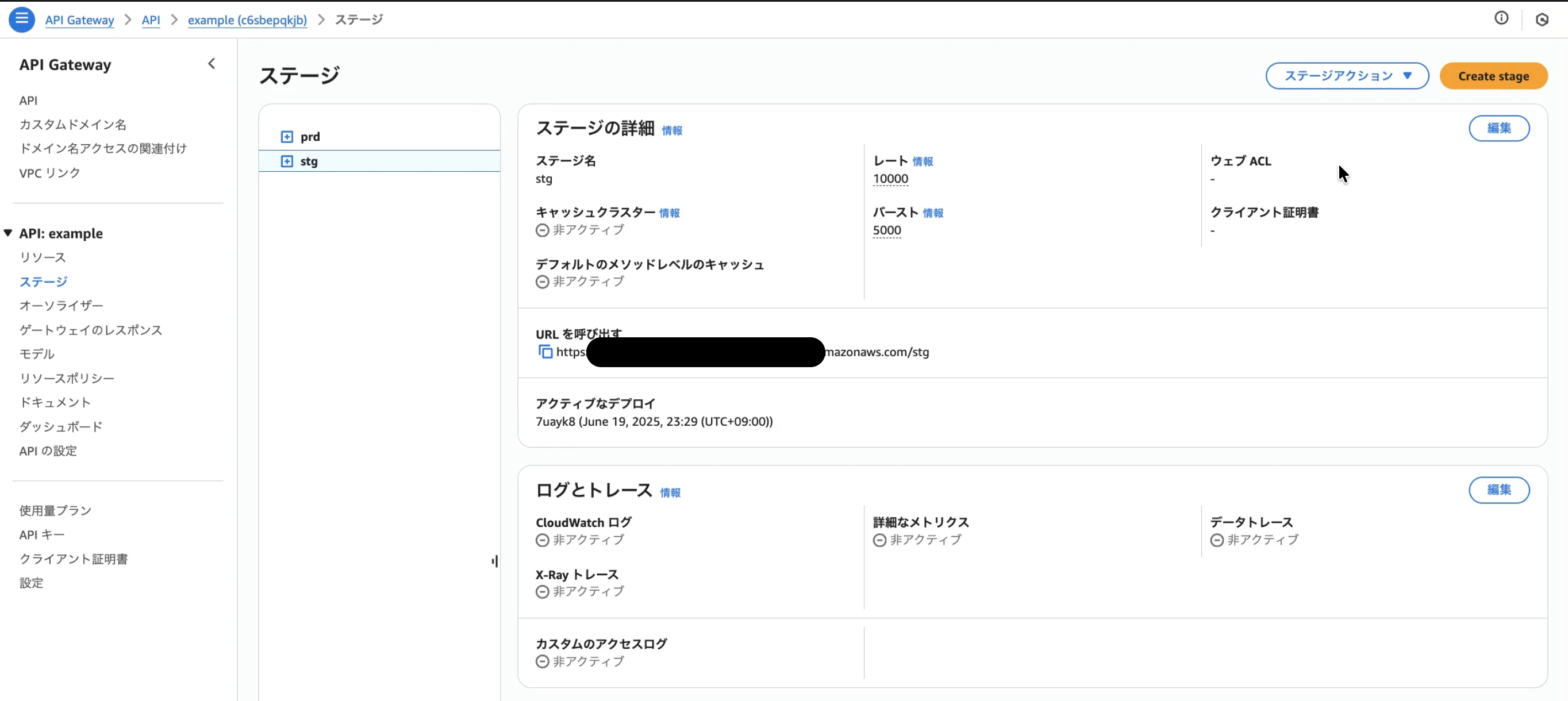Click 情報 next to レート
This screenshot has height=701, width=1568.
[923, 161]
